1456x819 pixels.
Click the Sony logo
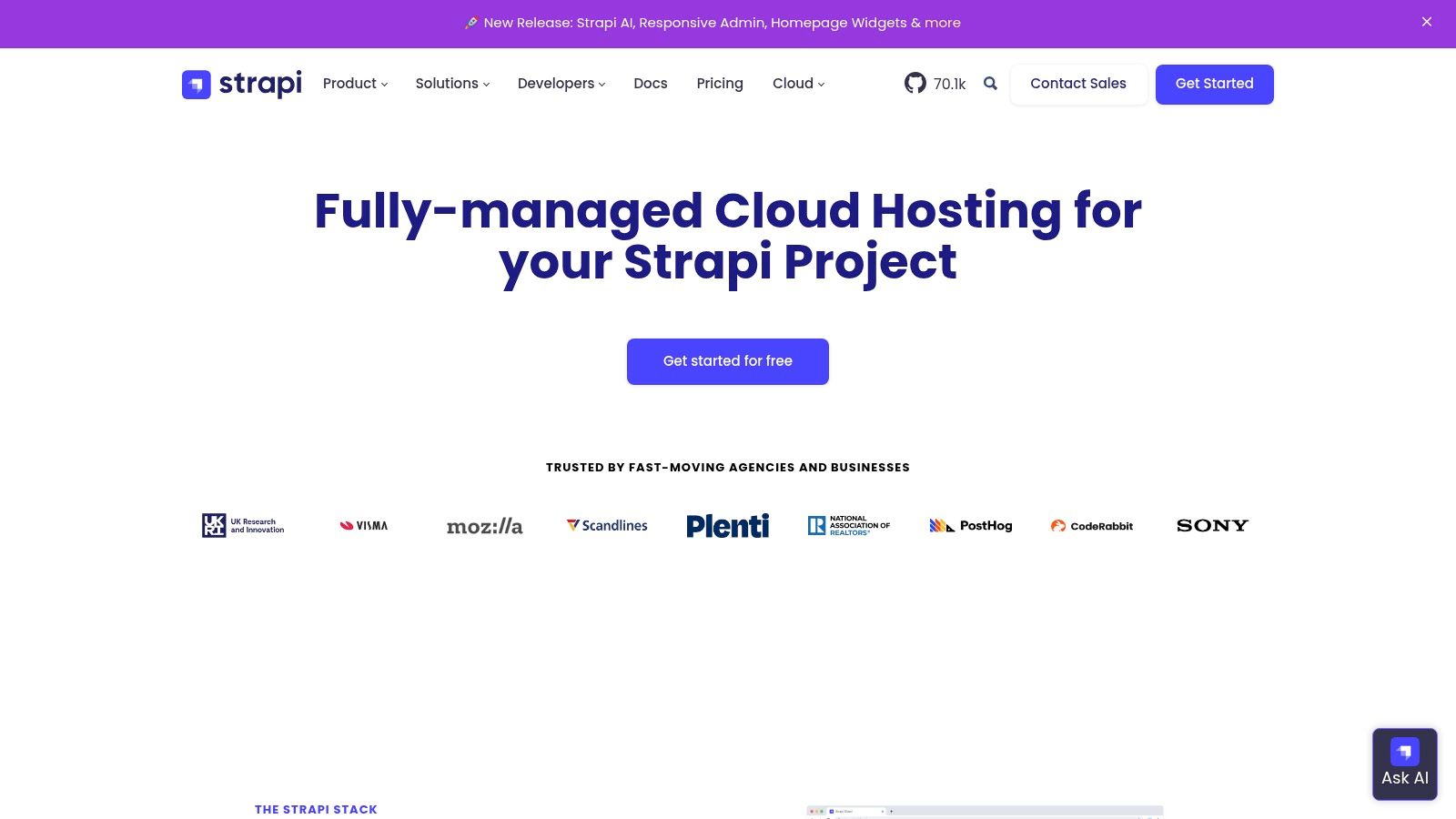click(x=1213, y=525)
